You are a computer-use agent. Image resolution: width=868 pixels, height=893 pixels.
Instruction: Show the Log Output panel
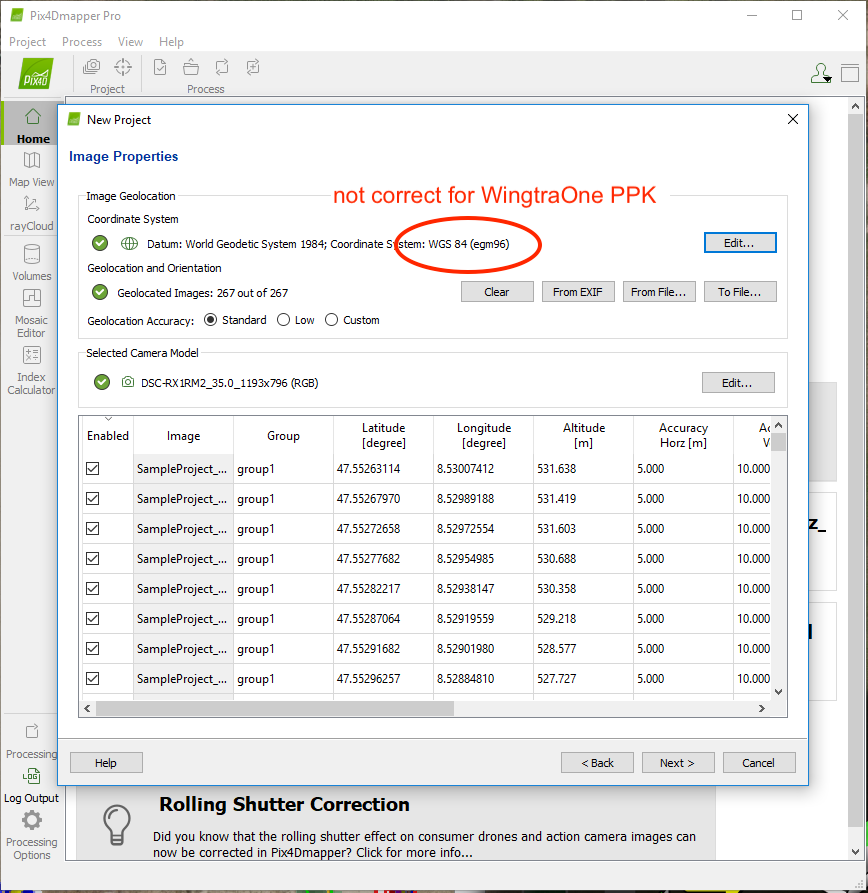31,785
